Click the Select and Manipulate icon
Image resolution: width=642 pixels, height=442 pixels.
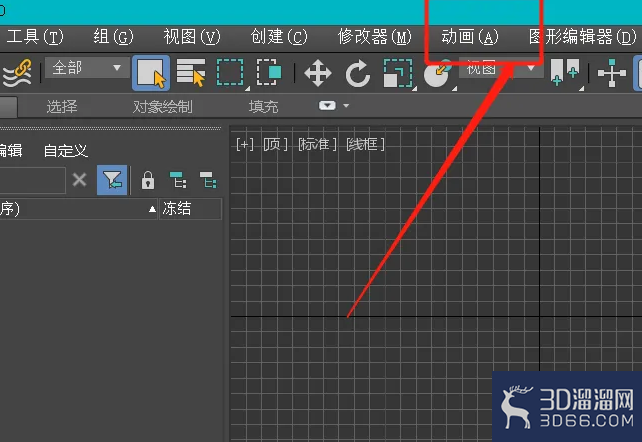tap(612, 73)
